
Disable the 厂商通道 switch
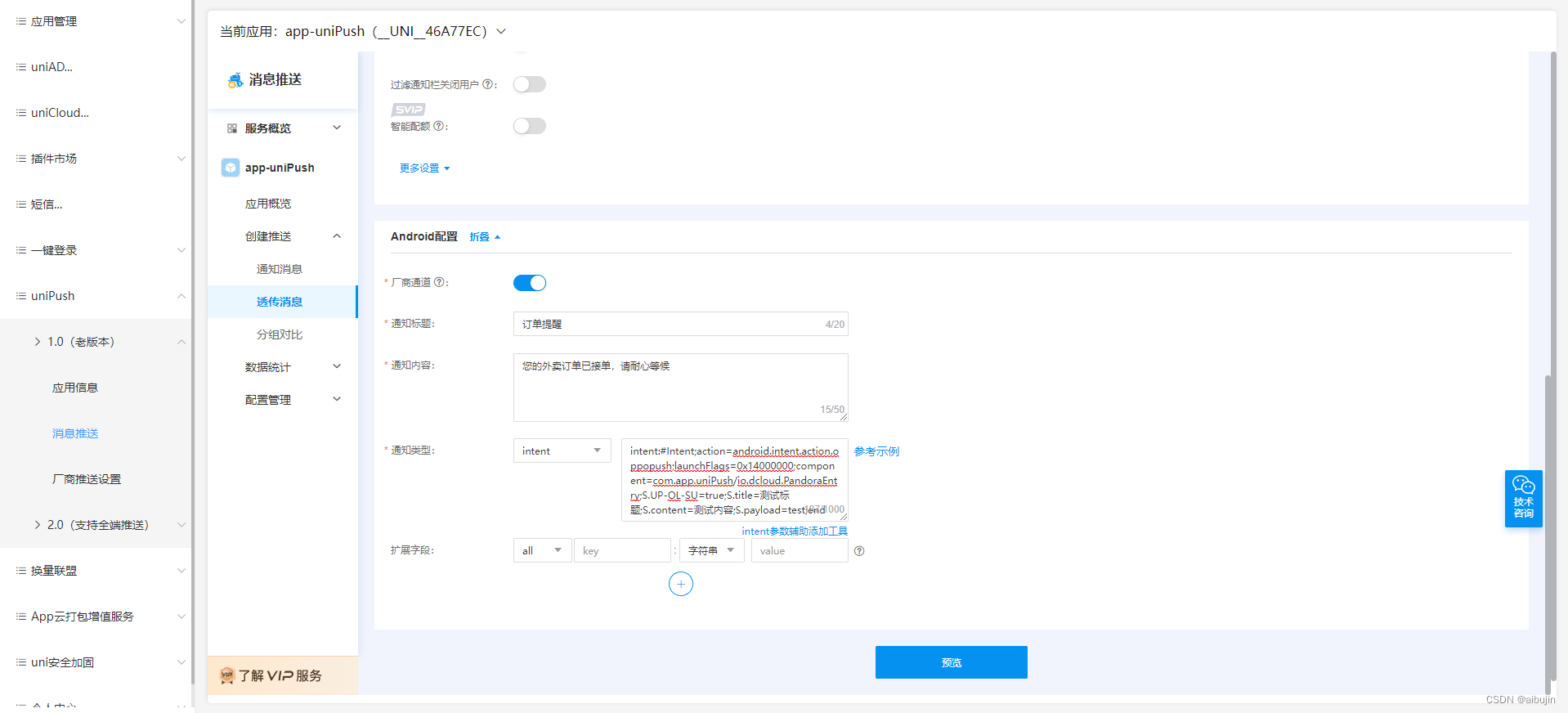point(530,283)
